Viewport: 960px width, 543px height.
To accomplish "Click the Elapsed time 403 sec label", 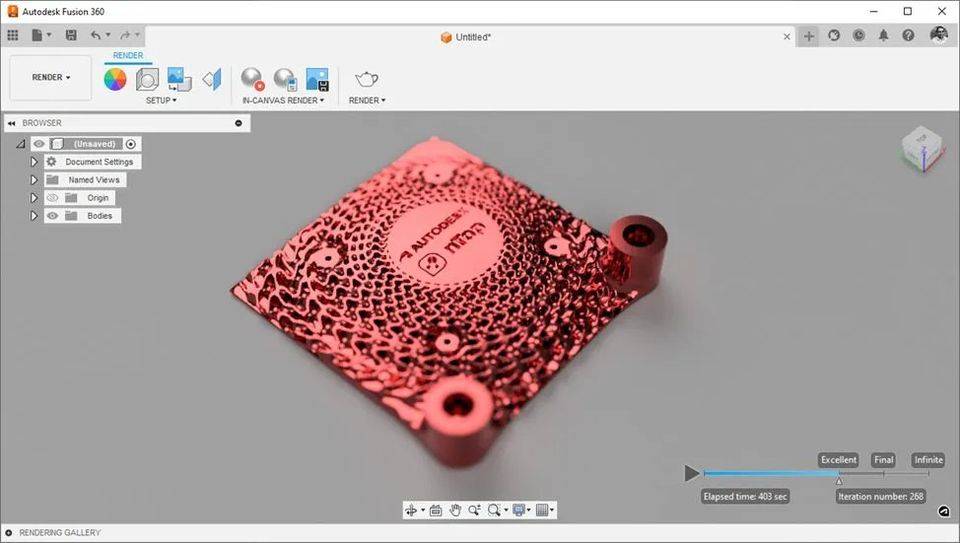I will click(745, 496).
